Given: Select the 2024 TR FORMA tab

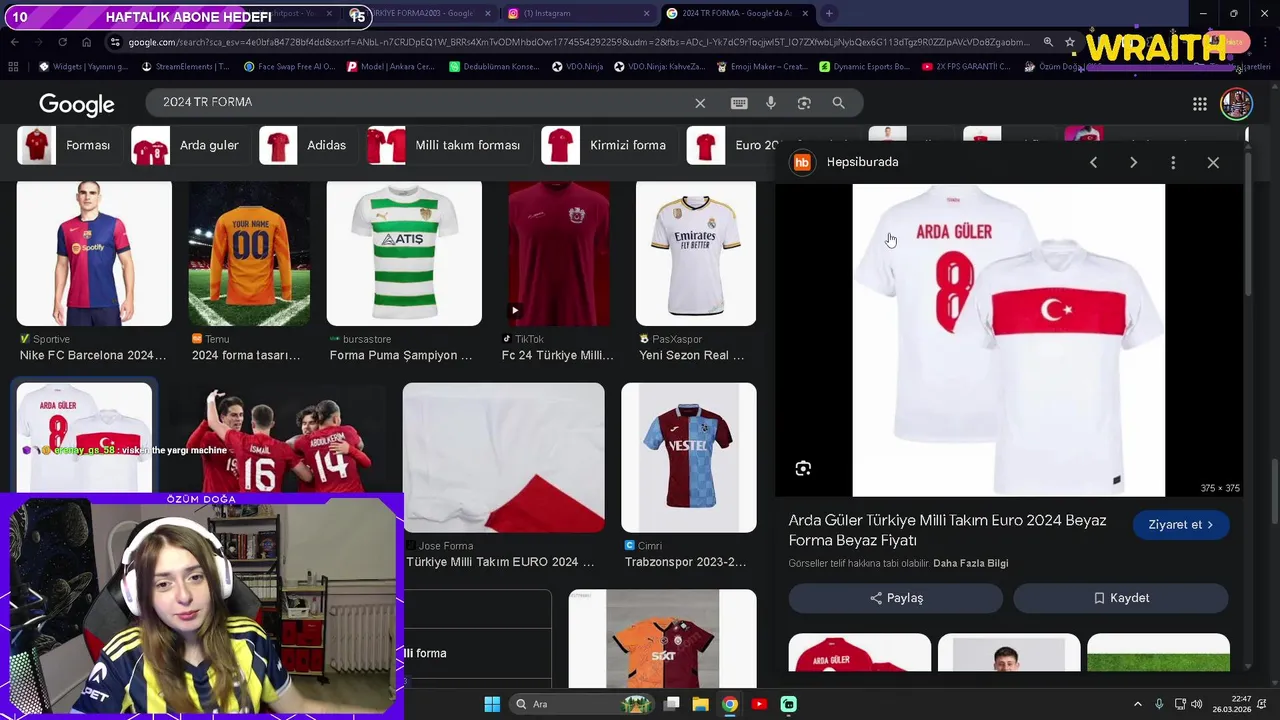Looking at the screenshot, I should click(737, 13).
